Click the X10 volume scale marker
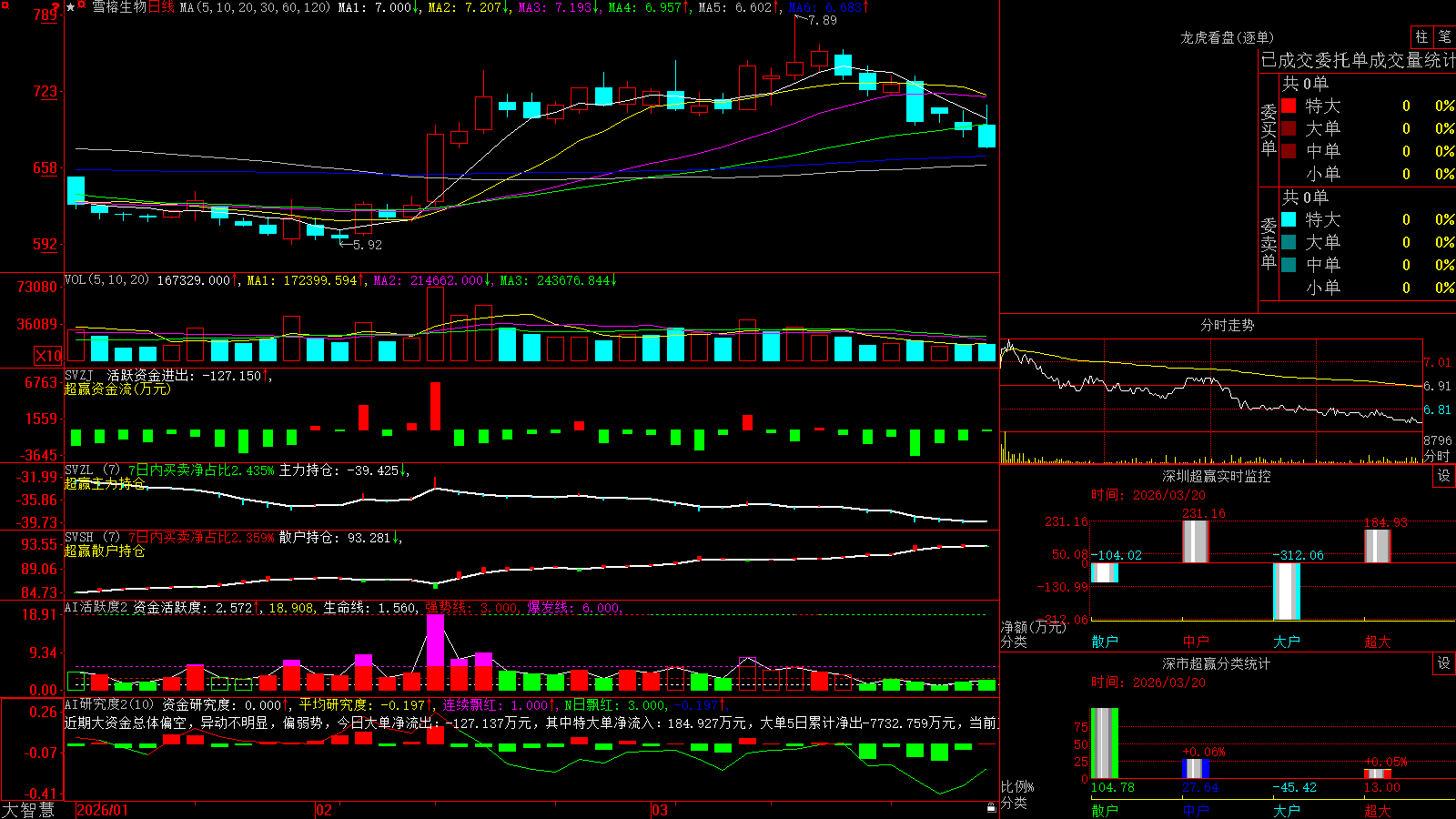 (48, 356)
